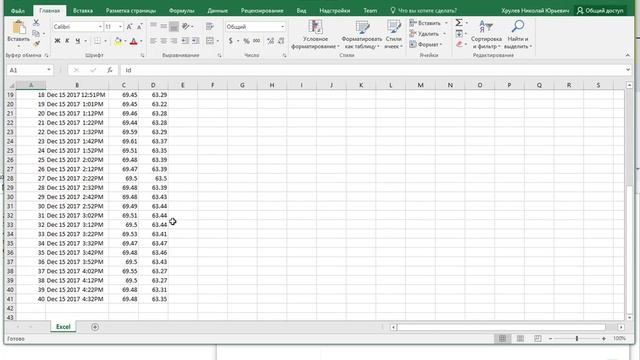
Task: Open the Format (Формат) cells dropdown
Action: click(x=426, y=44)
